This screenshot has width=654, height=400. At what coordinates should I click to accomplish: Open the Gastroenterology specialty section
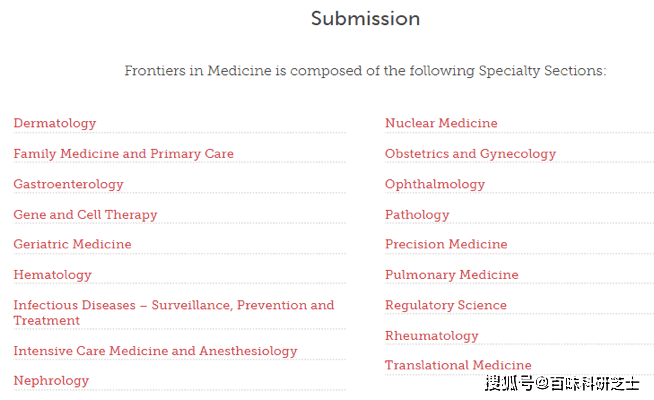click(x=68, y=184)
